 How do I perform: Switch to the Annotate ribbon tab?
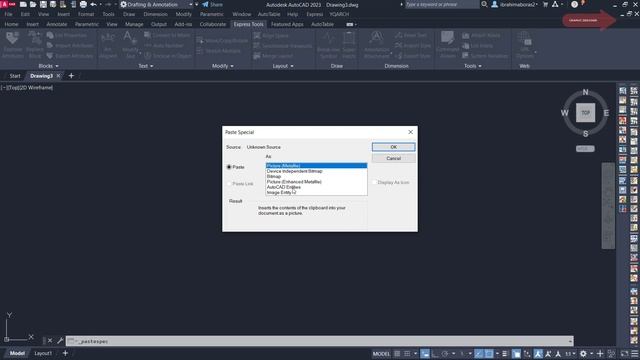57,24
